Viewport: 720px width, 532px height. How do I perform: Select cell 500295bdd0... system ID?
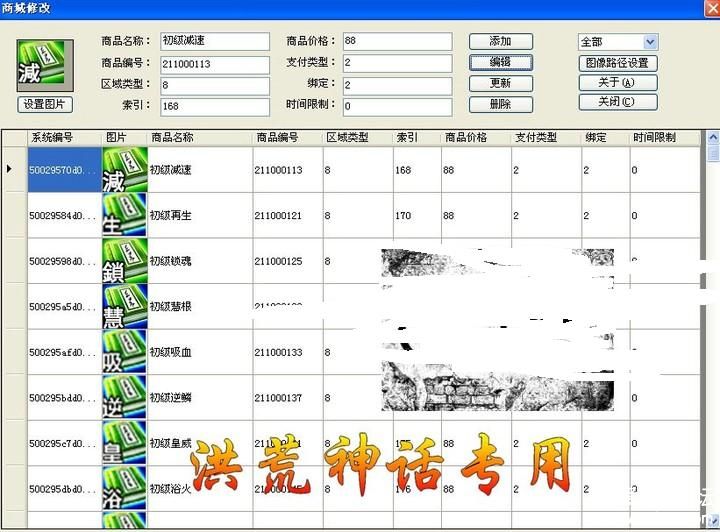(64, 397)
